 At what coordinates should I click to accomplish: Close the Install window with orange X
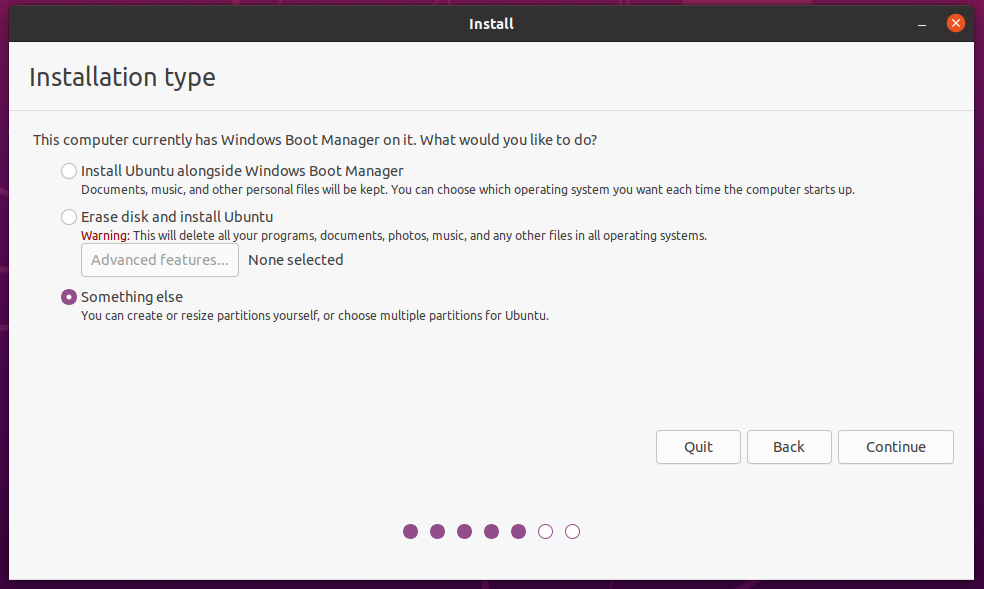pyautogui.click(x=956, y=23)
